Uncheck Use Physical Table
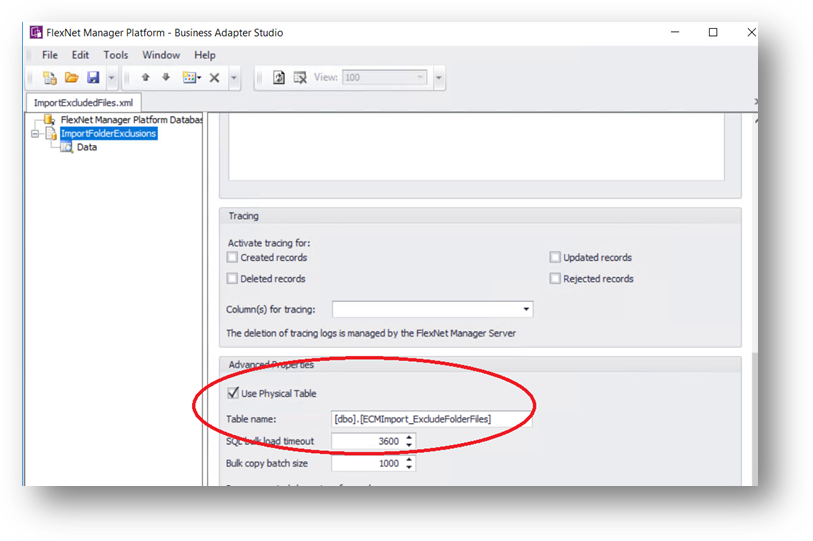 233,393
